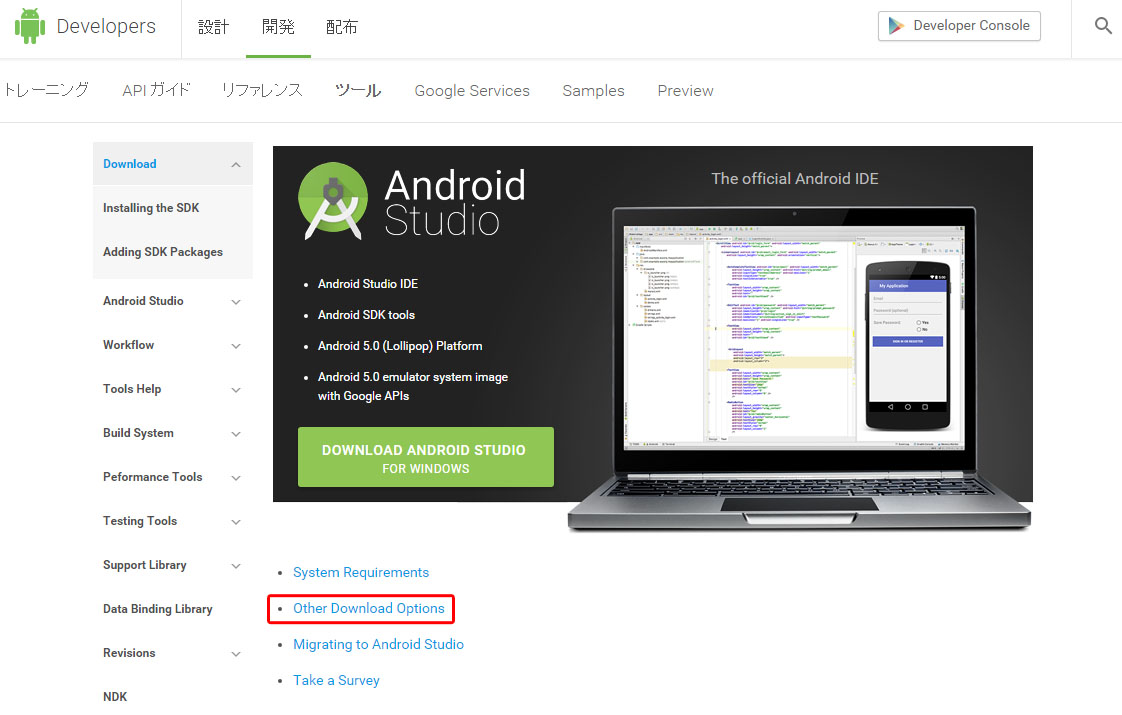The width and height of the screenshot is (1122, 715).
Task: Click the Android Studio compass logo
Action: point(333,202)
